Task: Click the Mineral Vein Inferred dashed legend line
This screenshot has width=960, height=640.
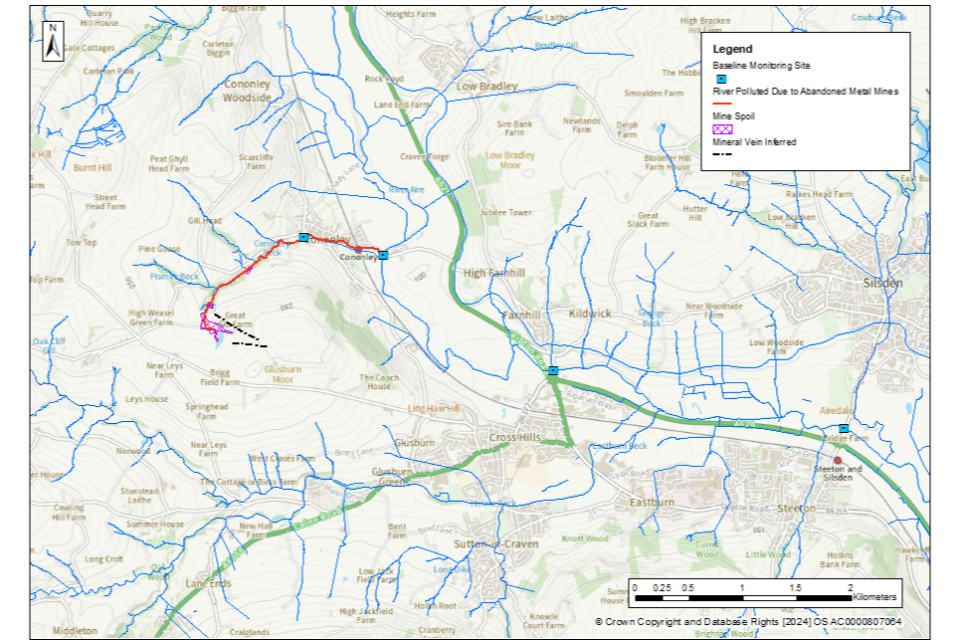Action: [722, 155]
